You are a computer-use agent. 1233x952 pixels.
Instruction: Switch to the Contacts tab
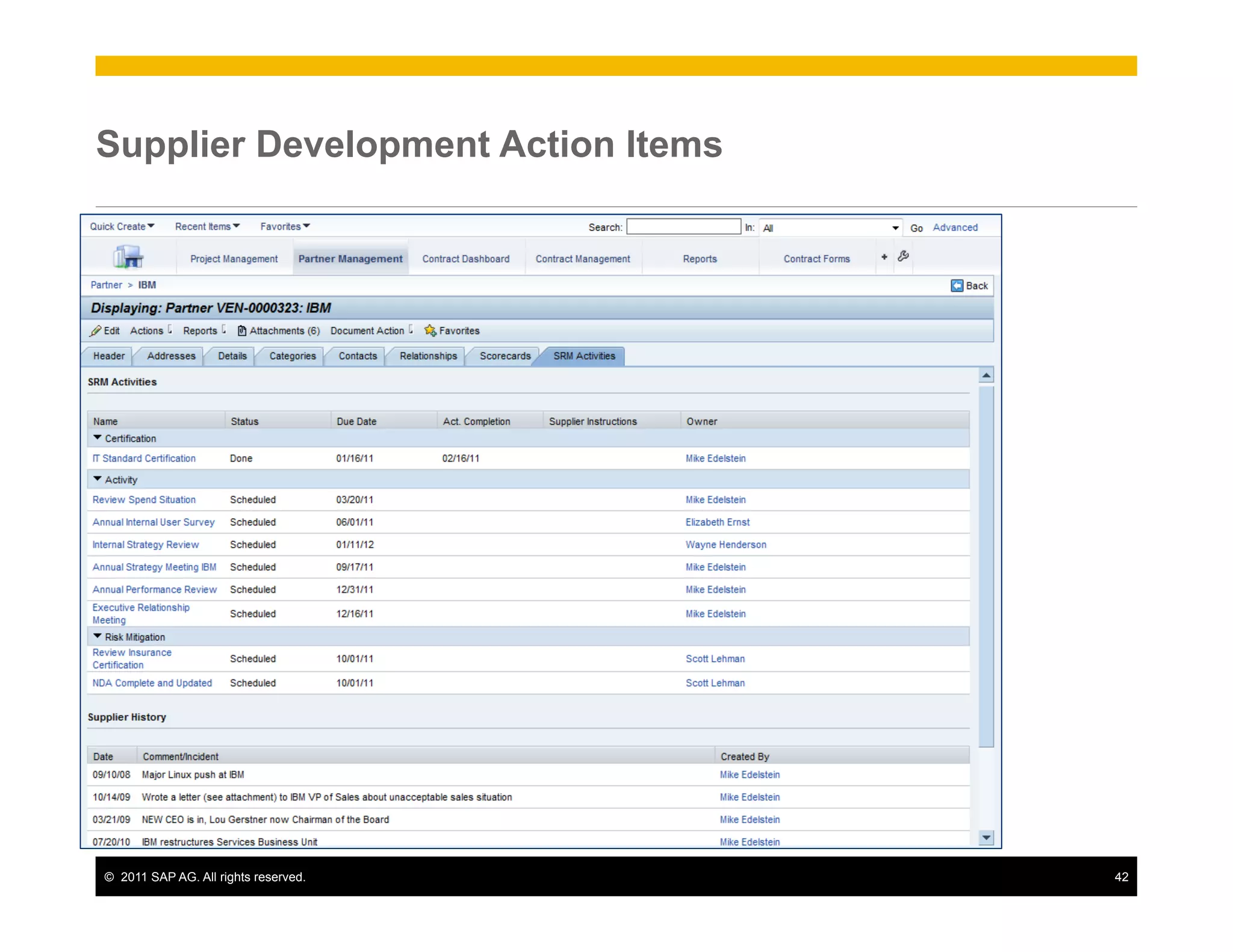[x=357, y=356]
